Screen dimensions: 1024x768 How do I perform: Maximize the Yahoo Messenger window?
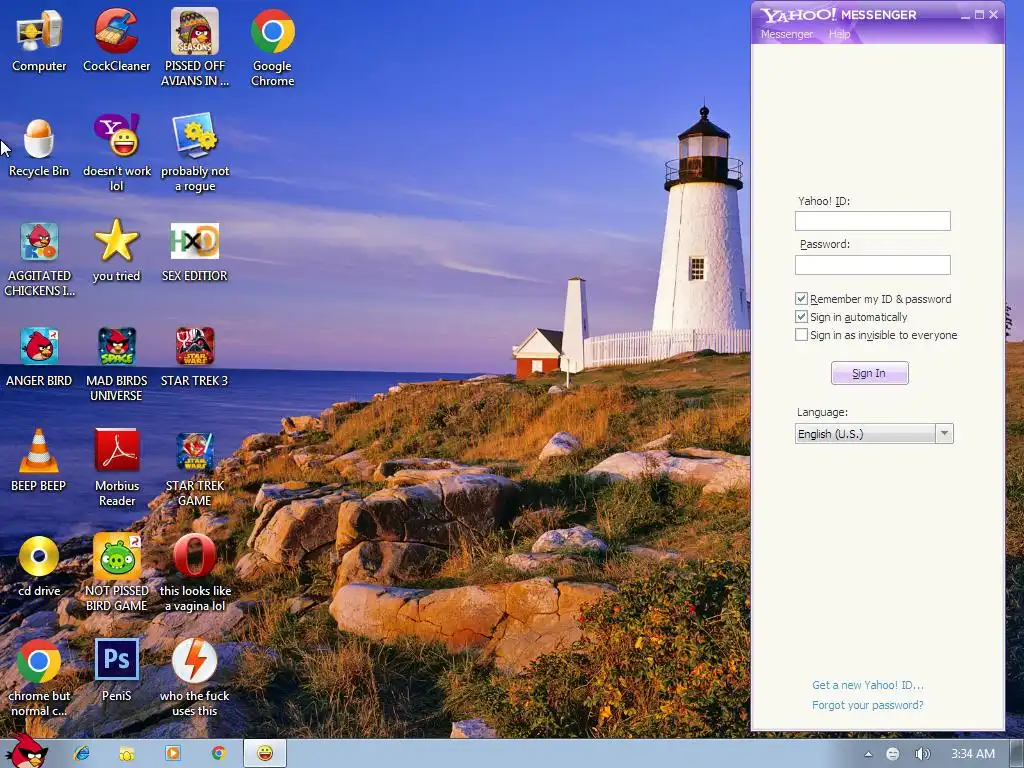tap(979, 14)
